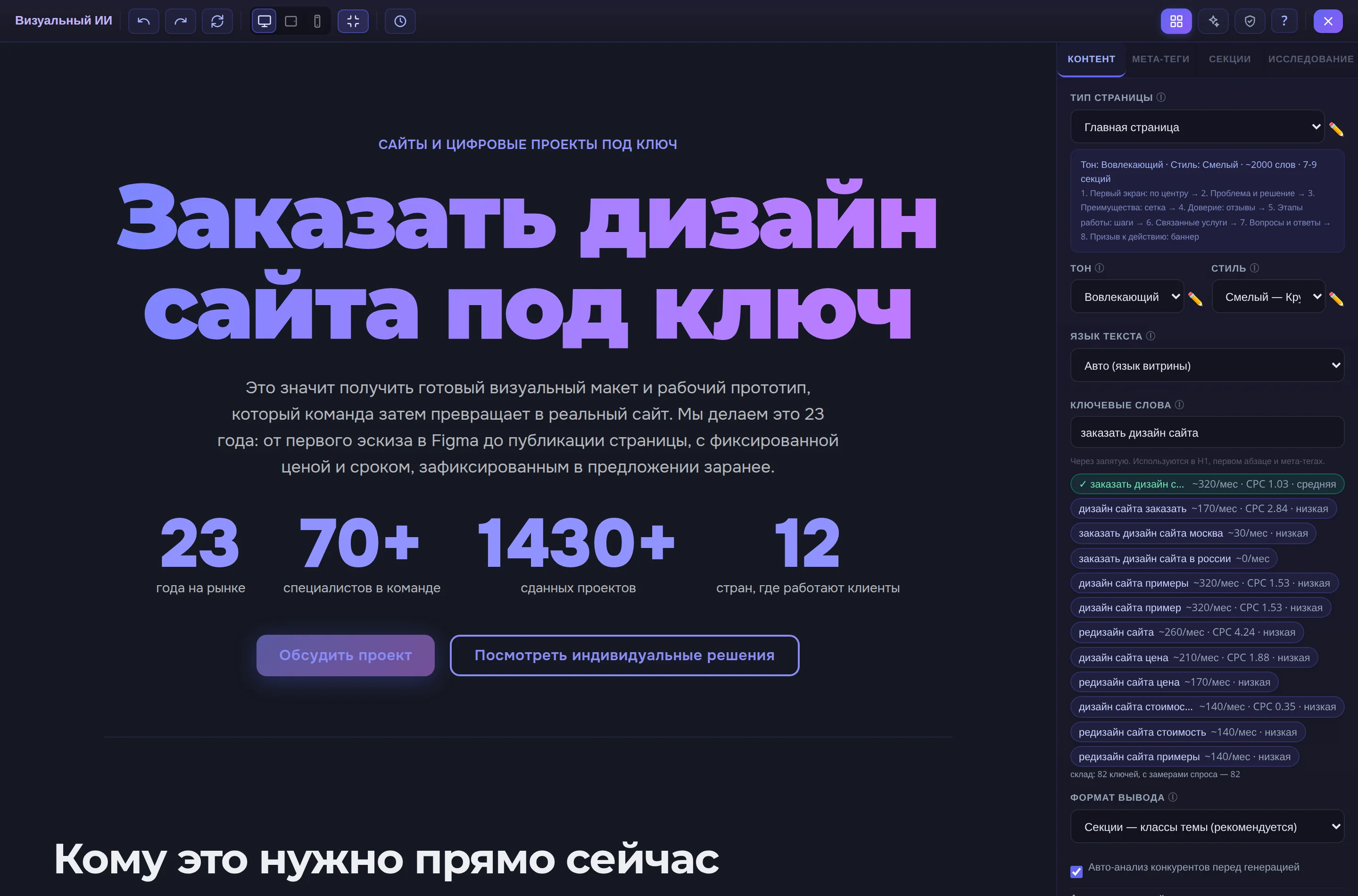1358x896 pixels.
Task: Select keyword chip дизайн сайта заказать
Action: coord(1203,508)
